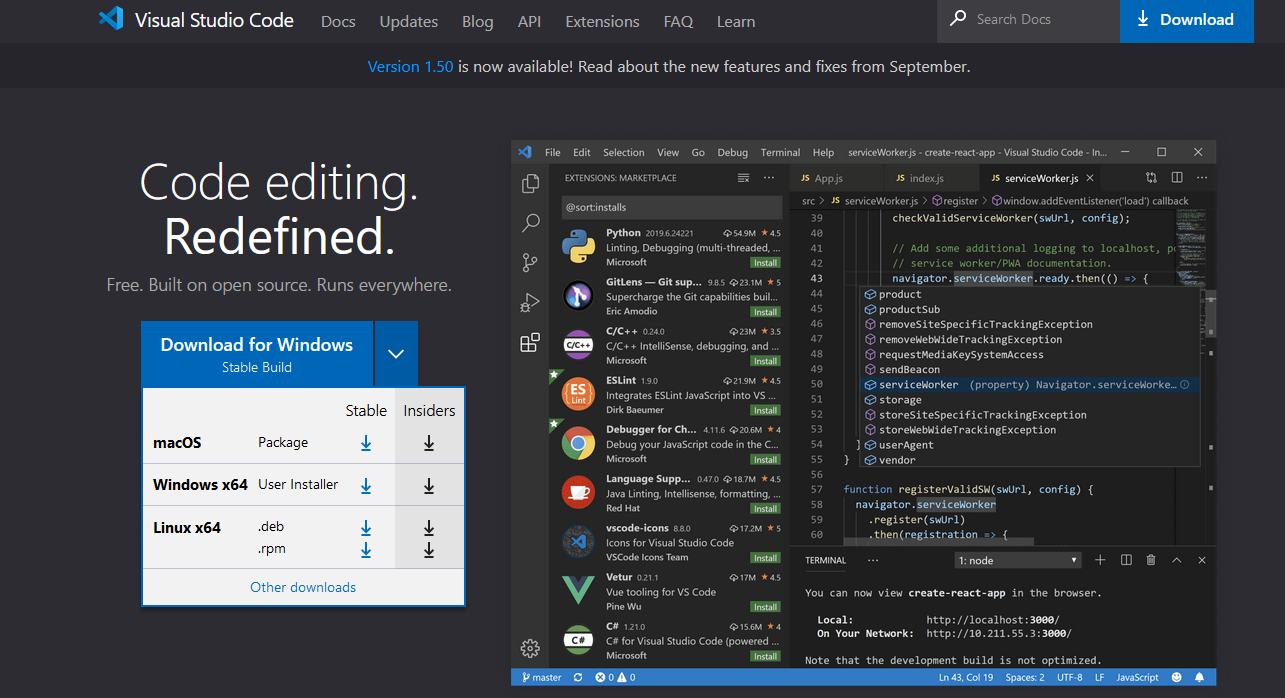
Task: Close the serviceWorker.js editor tab
Action: pyautogui.click(x=1090, y=178)
